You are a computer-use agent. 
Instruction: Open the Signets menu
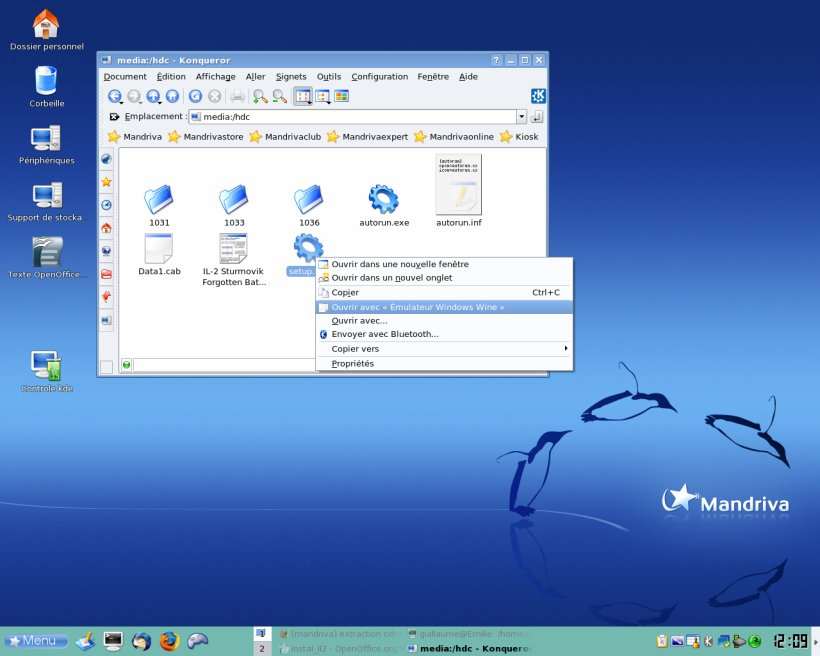(x=291, y=76)
